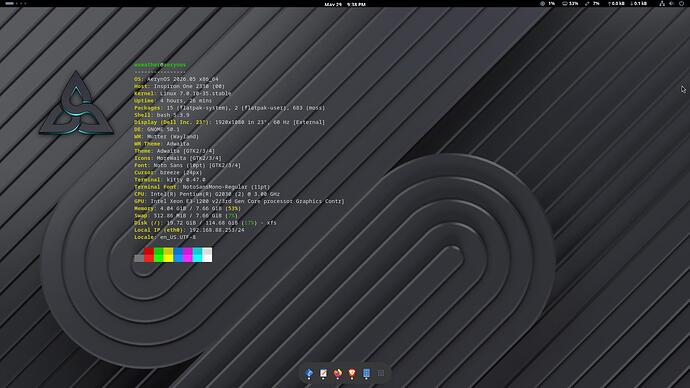The width and height of the screenshot is (690, 388).
Task: Open the blue document app in the dock
Action: (366, 373)
